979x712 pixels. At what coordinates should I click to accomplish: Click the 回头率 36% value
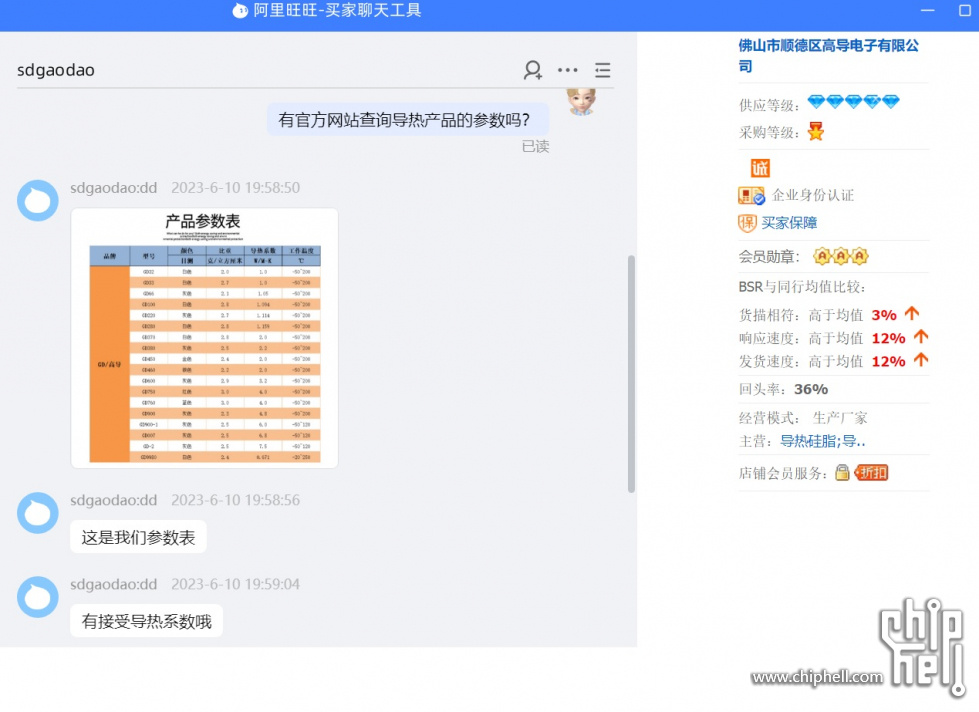tap(811, 389)
